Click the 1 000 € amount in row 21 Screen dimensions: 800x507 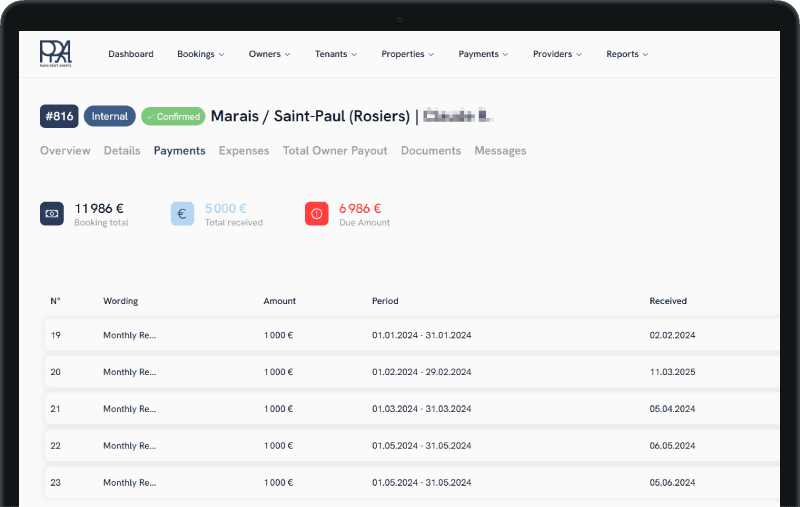coord(278,409)
